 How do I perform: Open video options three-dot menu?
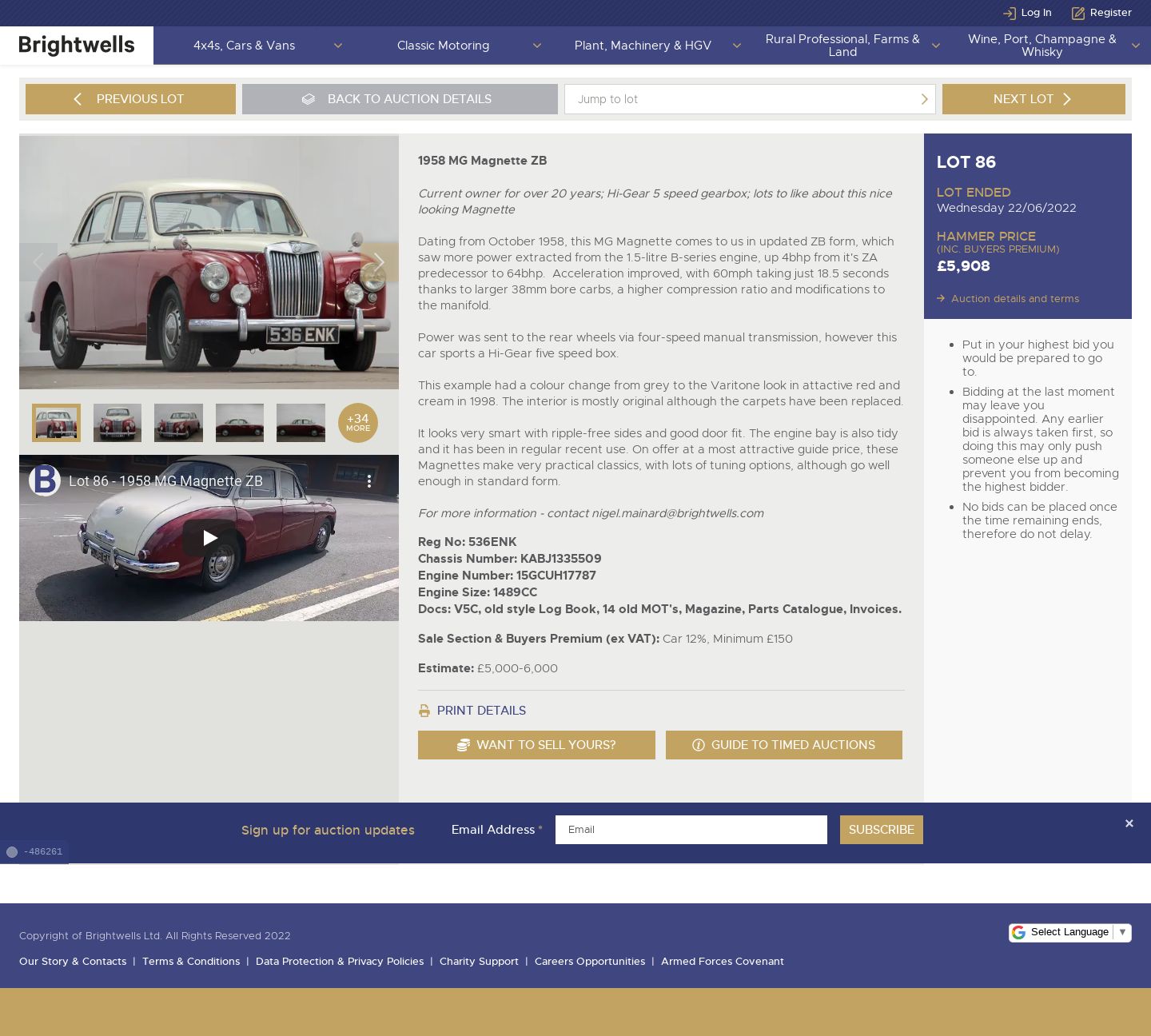coord(368,481)
